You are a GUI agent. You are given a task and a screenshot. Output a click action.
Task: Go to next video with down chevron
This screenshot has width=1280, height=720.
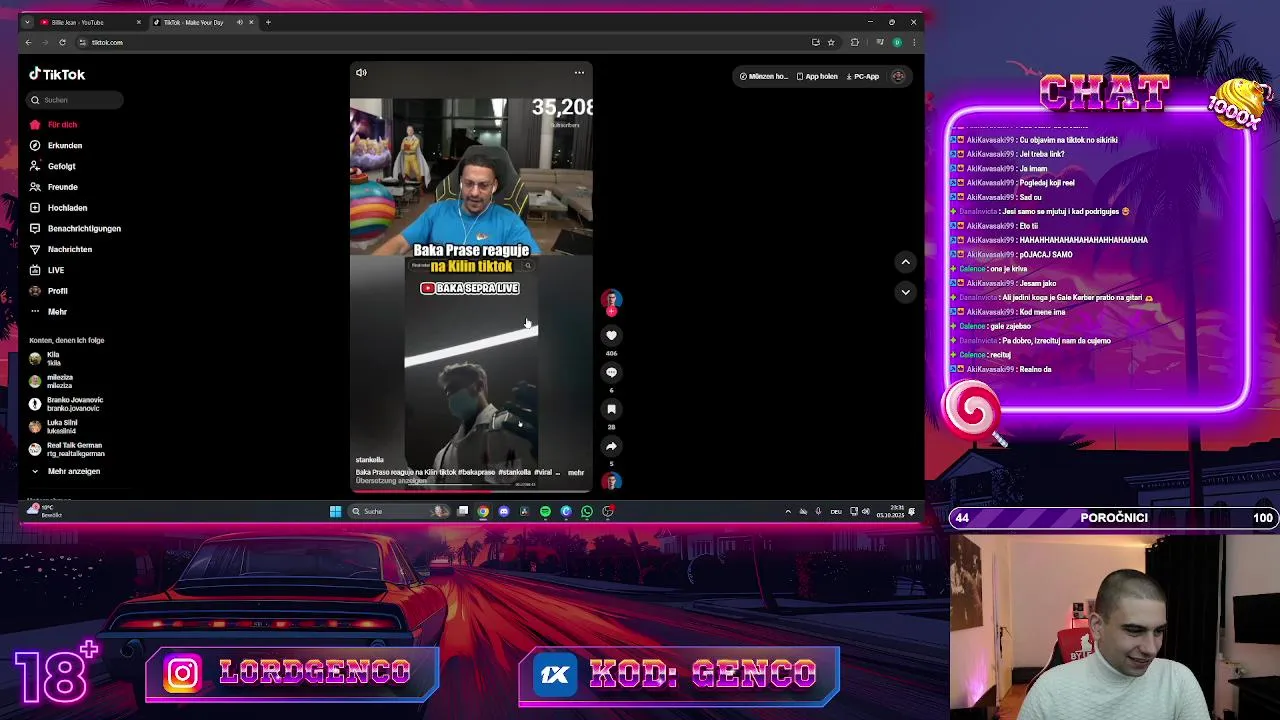pos(905,292)
